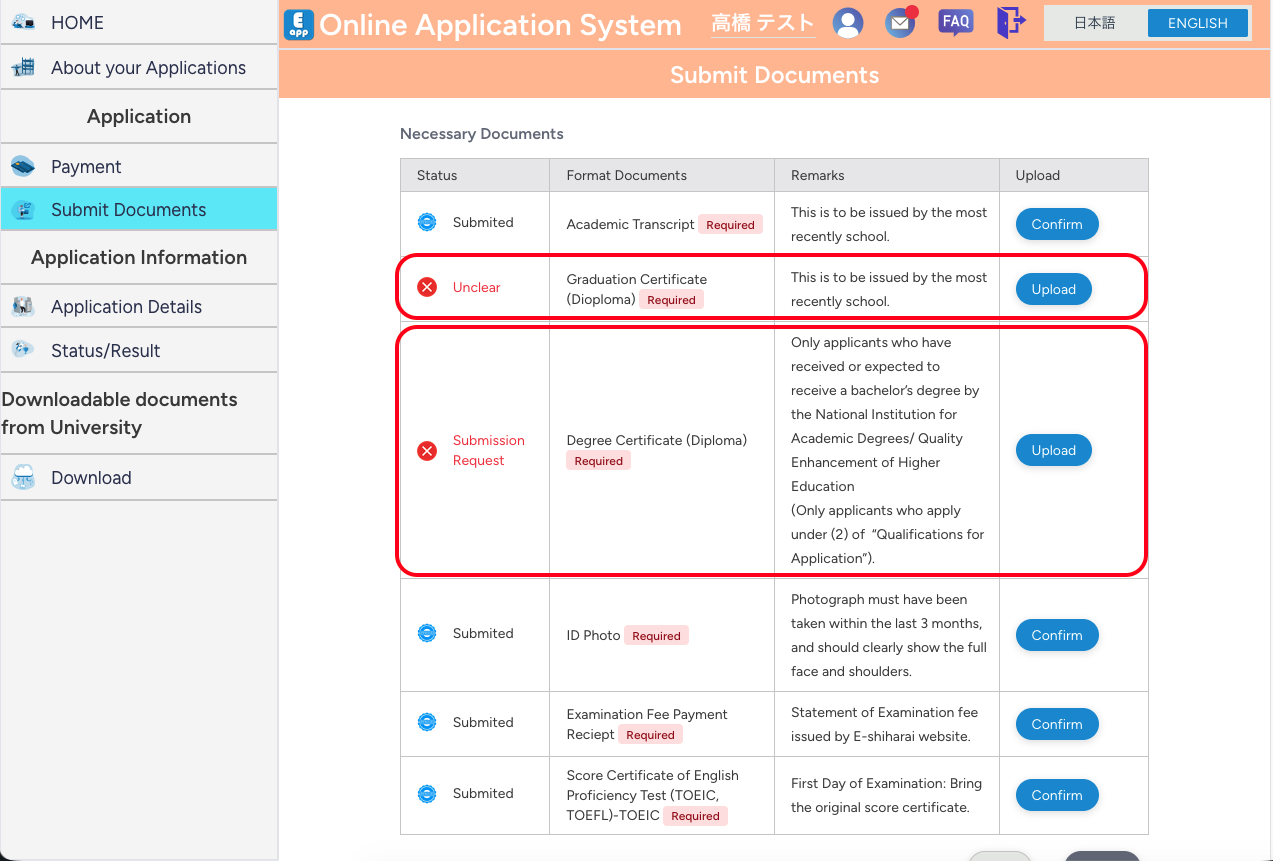1273x861 pixels.
Task: Click the red X icon beside Unclear
Action: pos(427,288)
